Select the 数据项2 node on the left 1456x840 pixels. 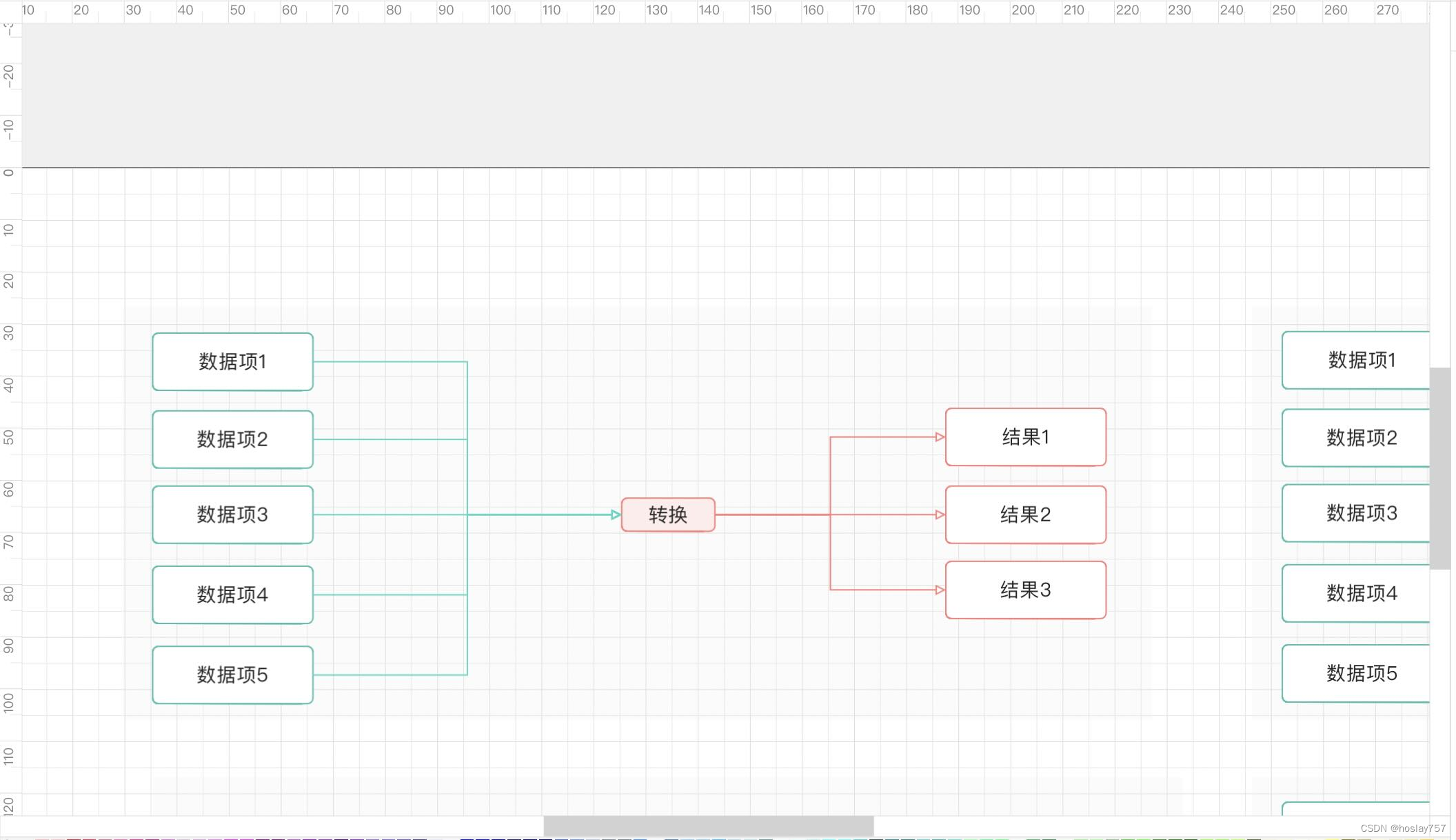coord(233,439)
